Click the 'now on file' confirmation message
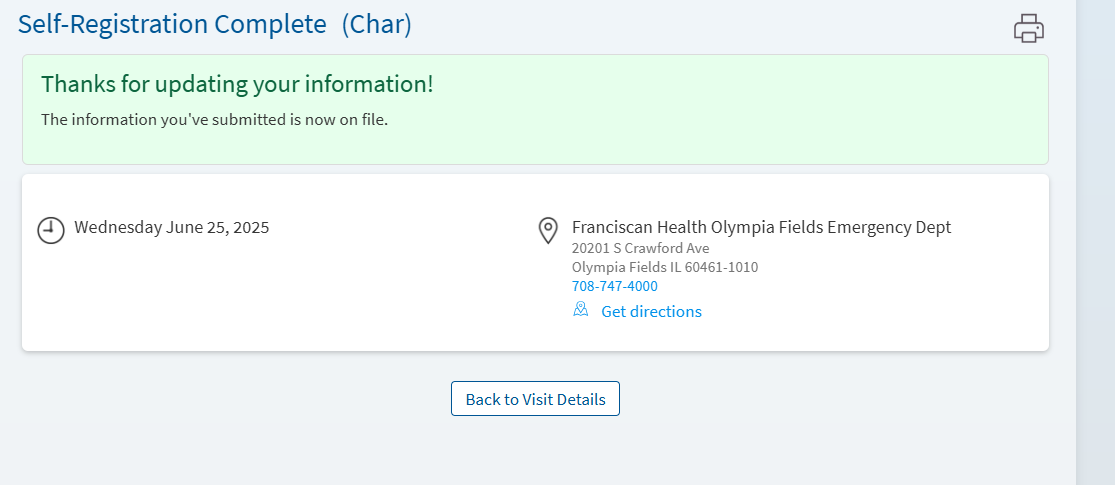1115x485 pixels. tap(214, 119)
